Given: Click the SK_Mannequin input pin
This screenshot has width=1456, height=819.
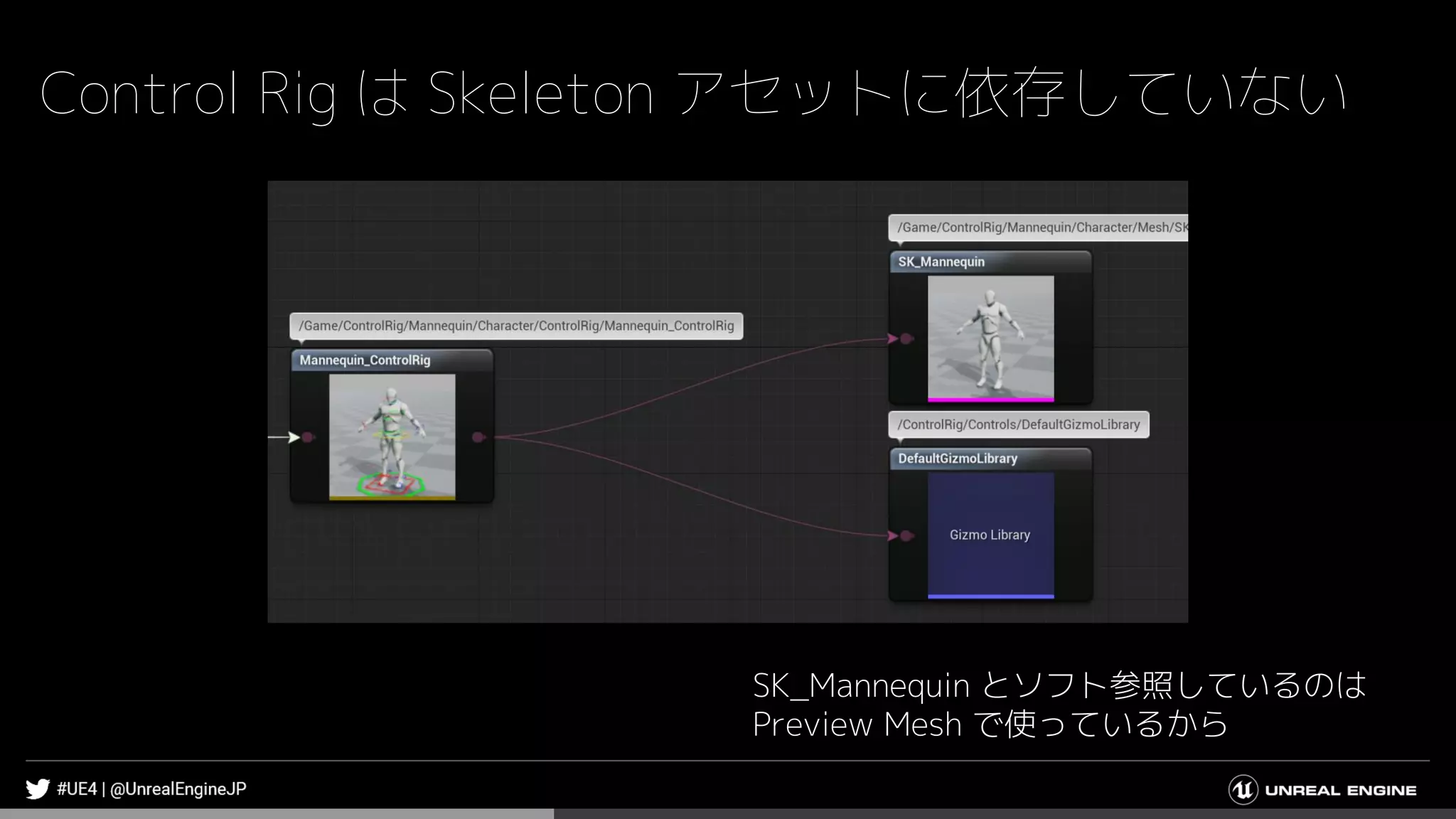Looking at the screenshot, I should [906, 338].
